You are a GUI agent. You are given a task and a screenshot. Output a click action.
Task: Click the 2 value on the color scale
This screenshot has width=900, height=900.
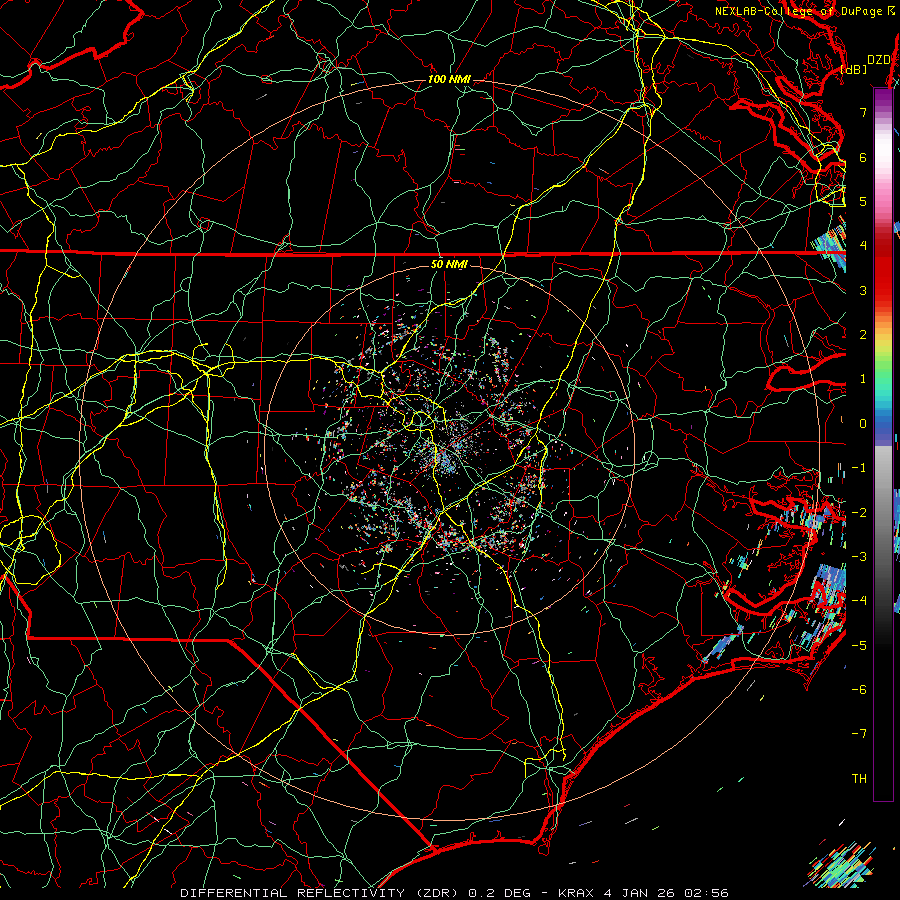point(863,335)
